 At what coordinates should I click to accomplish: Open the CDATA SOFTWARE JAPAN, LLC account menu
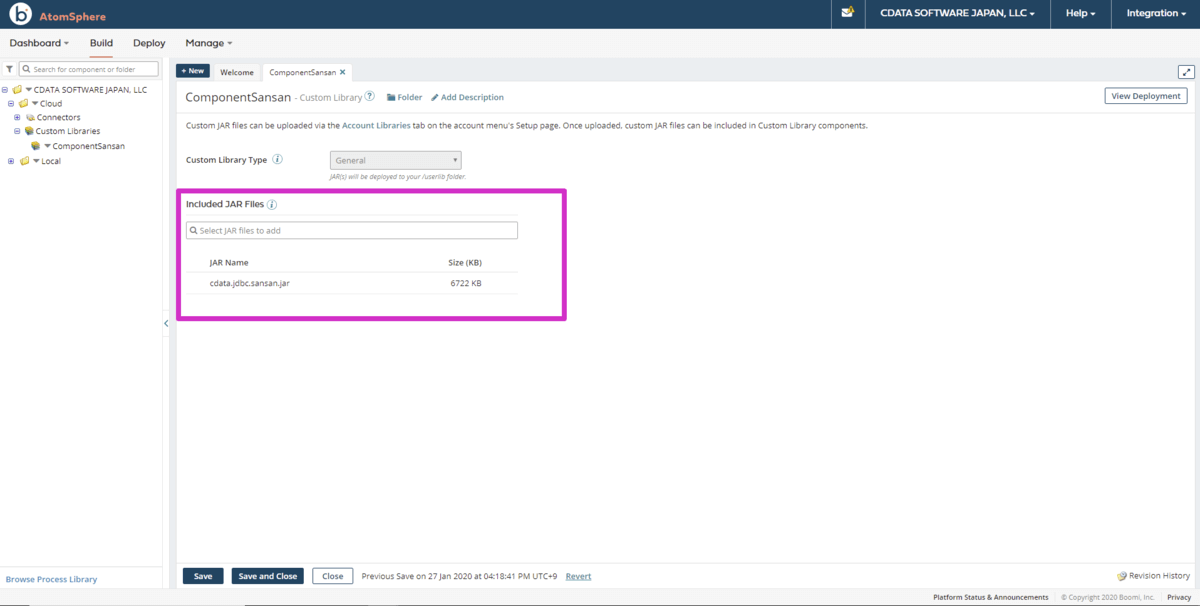[x=957, y=14]
